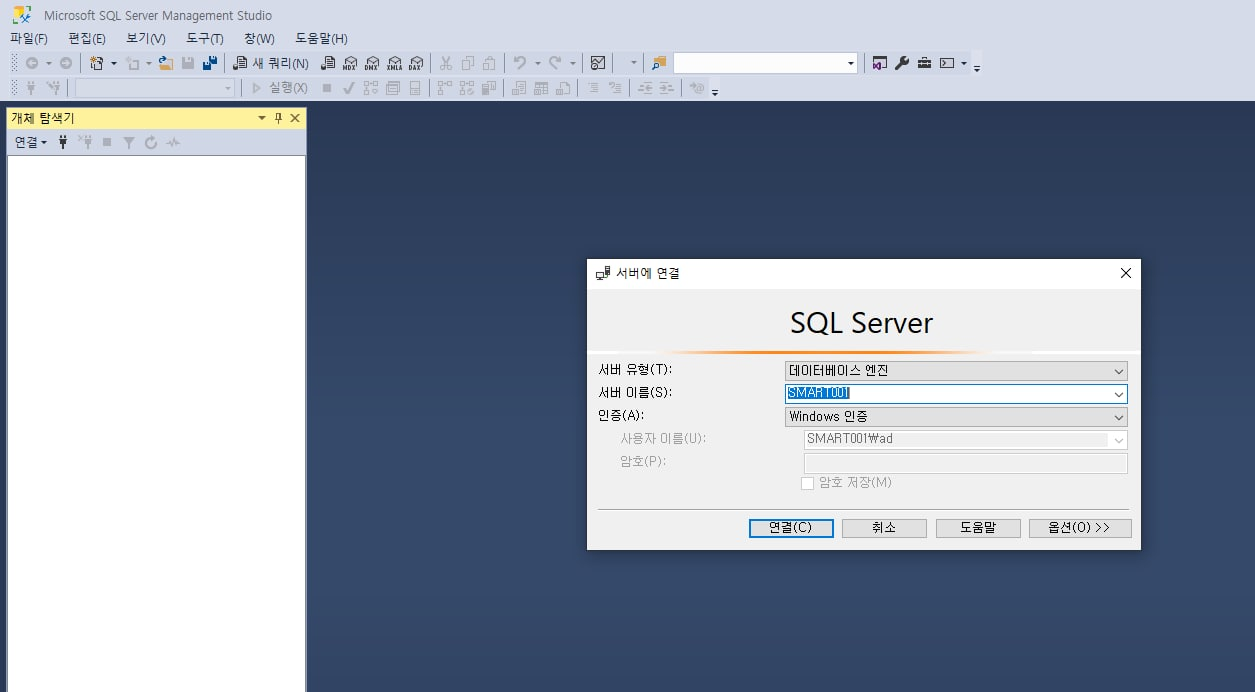Click the Connect plug icon in Object Explorer
The image size is (1255, 692).
(63, 142)
